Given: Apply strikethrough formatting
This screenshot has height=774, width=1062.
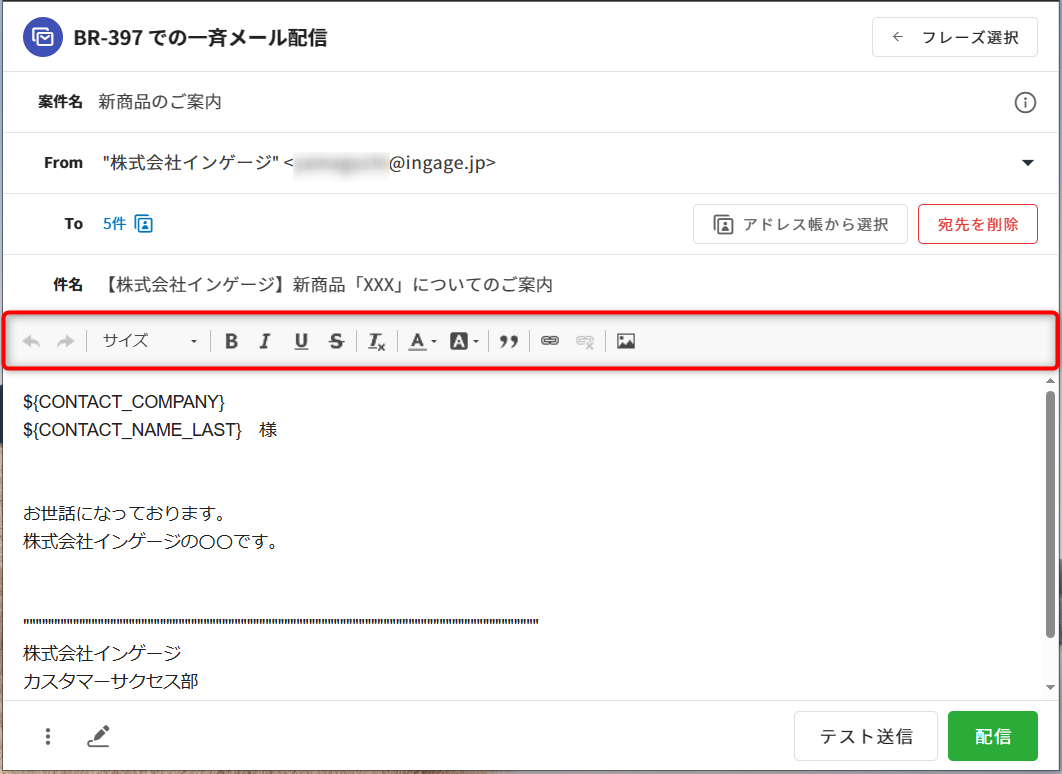Looking at the screenshot, I should coord(336,341).
